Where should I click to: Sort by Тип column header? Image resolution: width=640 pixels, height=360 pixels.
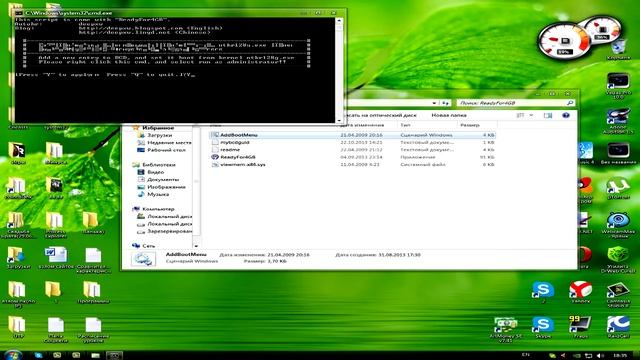click(x=427, y=125)
